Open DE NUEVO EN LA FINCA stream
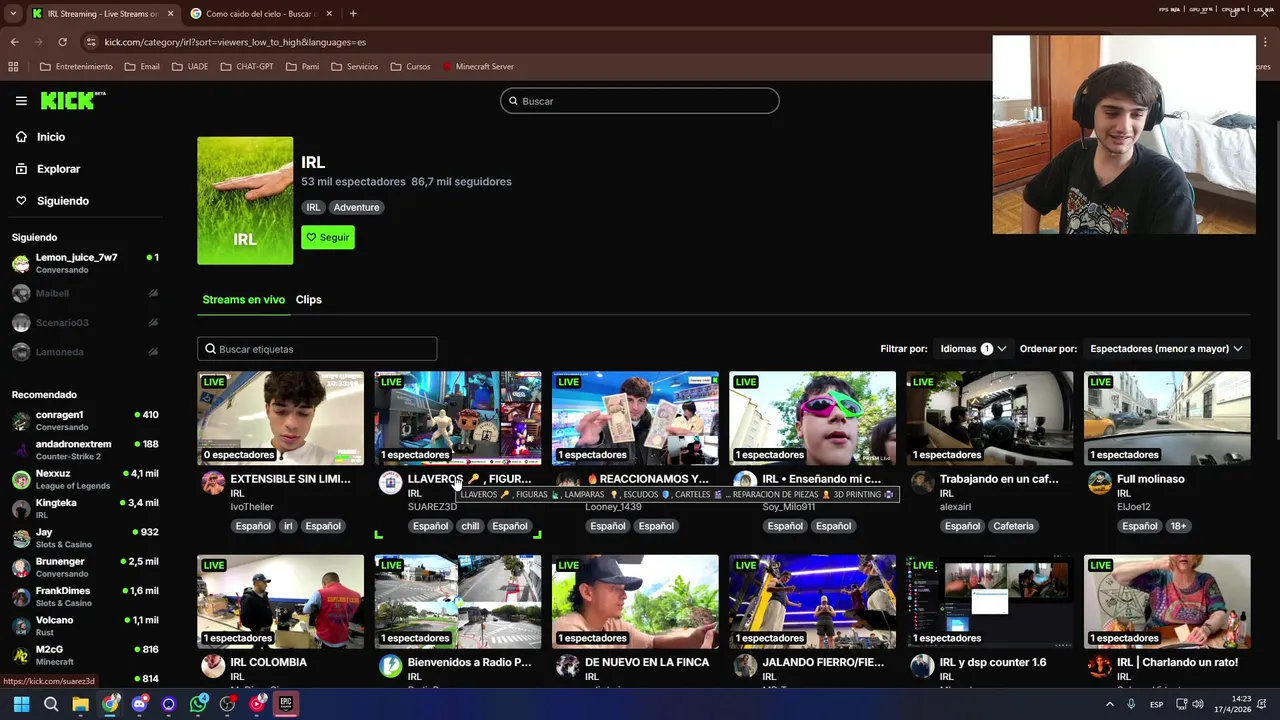 647,662
